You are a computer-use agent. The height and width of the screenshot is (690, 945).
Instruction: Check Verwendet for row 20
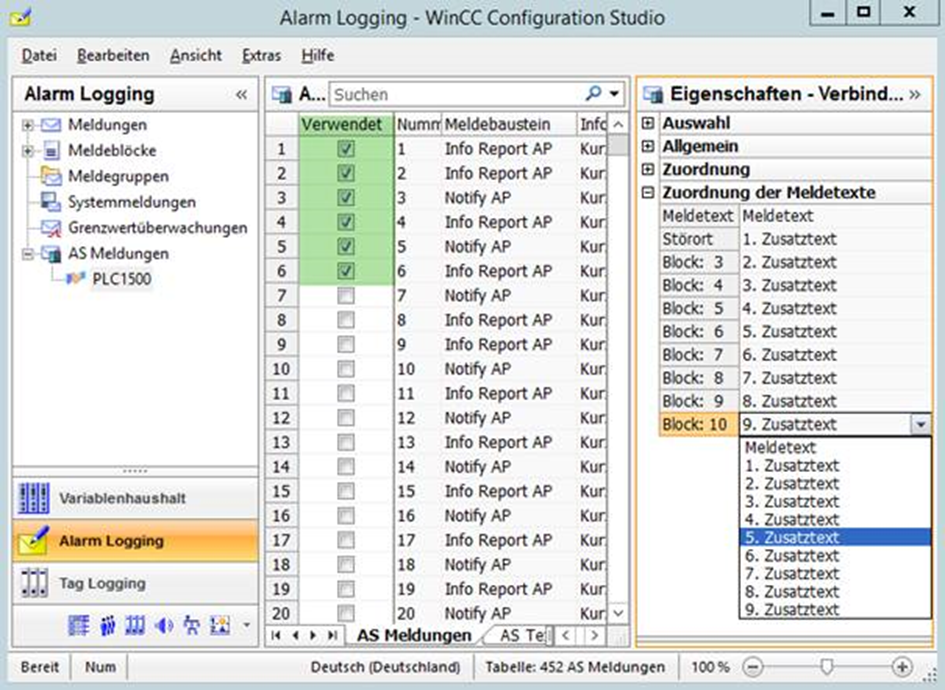click(346, 613)
